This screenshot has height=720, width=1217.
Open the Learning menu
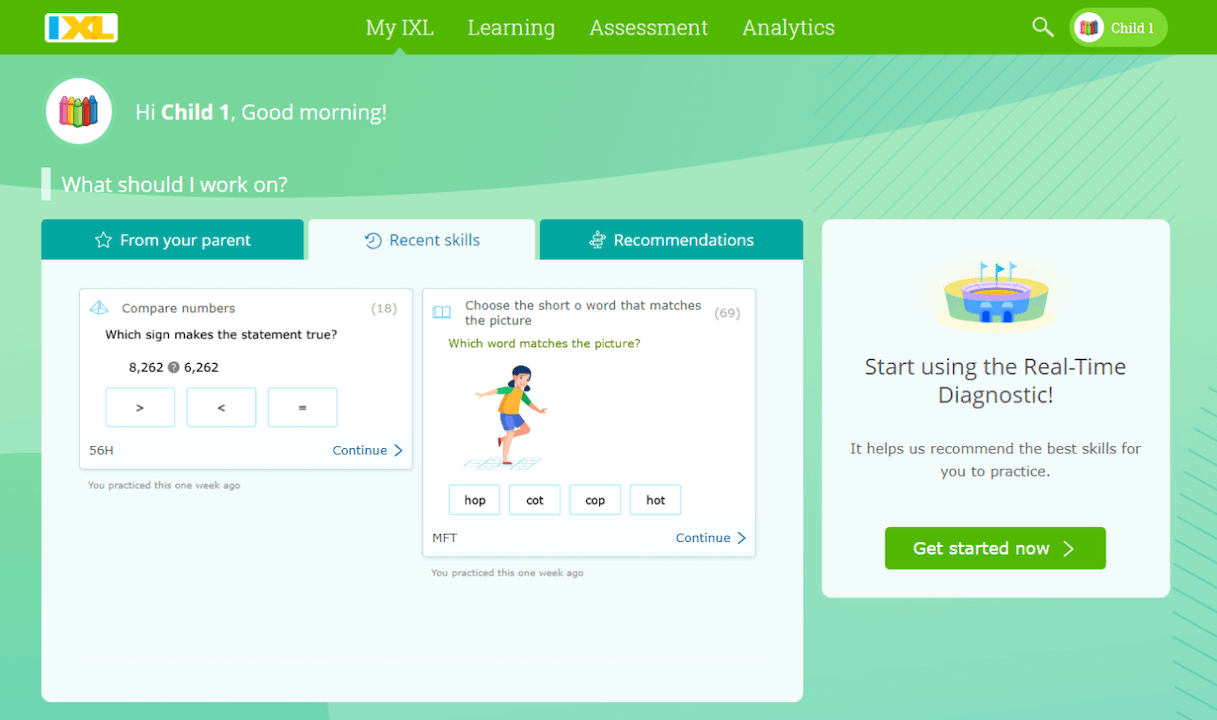click(511, 28)
